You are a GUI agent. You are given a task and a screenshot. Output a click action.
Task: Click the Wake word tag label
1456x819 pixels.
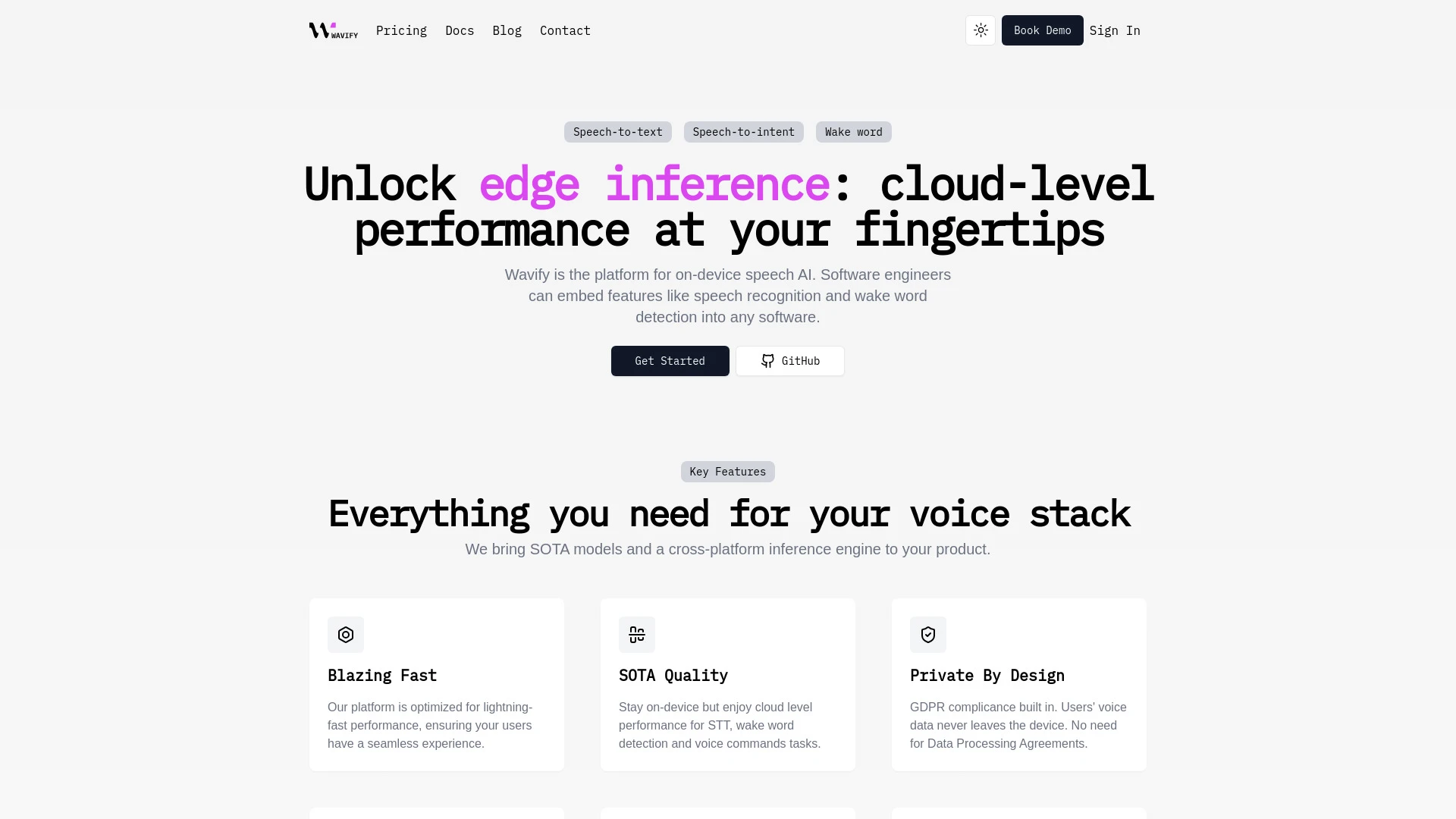[853, 132]
